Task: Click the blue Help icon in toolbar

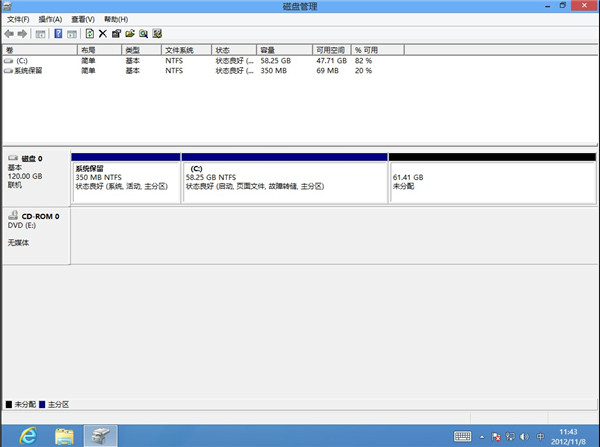Action: coord(59,33)
